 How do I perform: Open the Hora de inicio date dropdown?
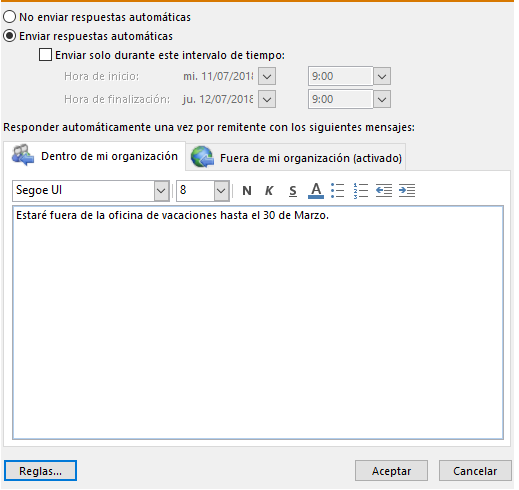pyautogui.click(x=267, y=76)
